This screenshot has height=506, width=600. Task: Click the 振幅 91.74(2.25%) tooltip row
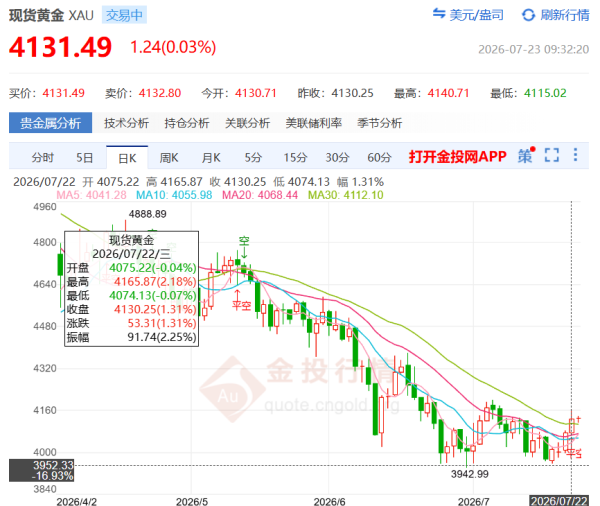point(131,337)
